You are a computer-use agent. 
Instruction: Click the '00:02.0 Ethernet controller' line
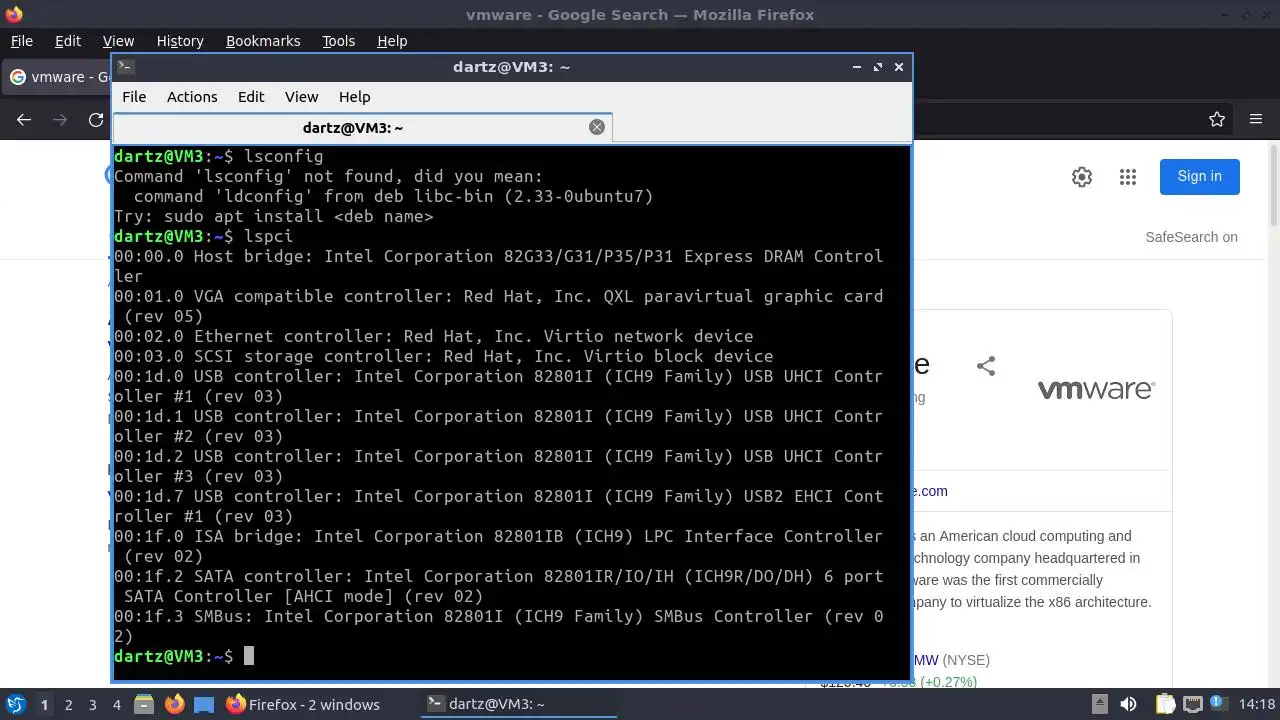[434, 336]
